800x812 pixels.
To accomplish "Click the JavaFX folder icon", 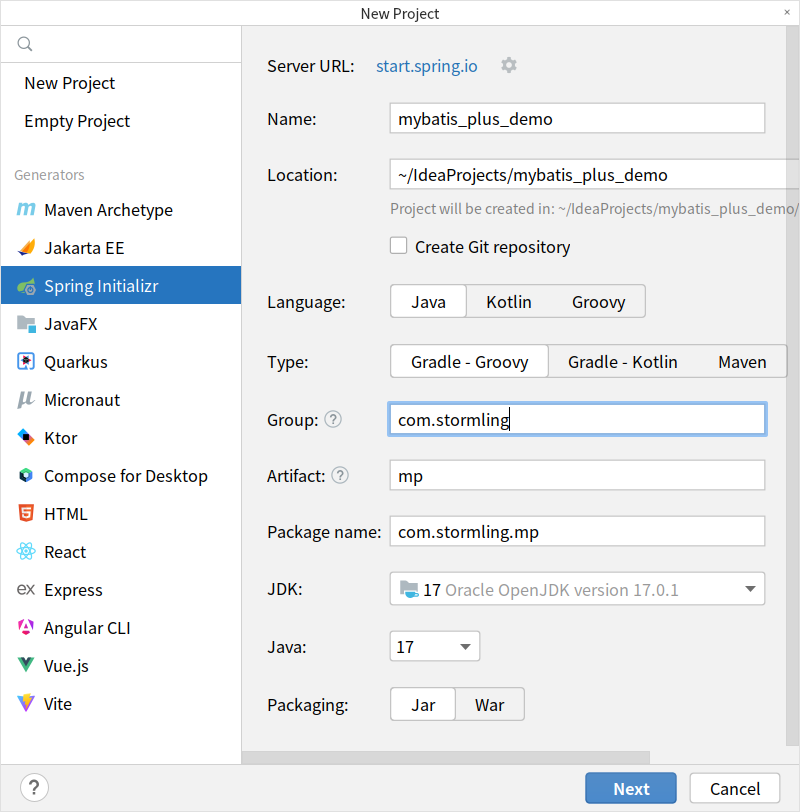I will [x=26, y=324].
